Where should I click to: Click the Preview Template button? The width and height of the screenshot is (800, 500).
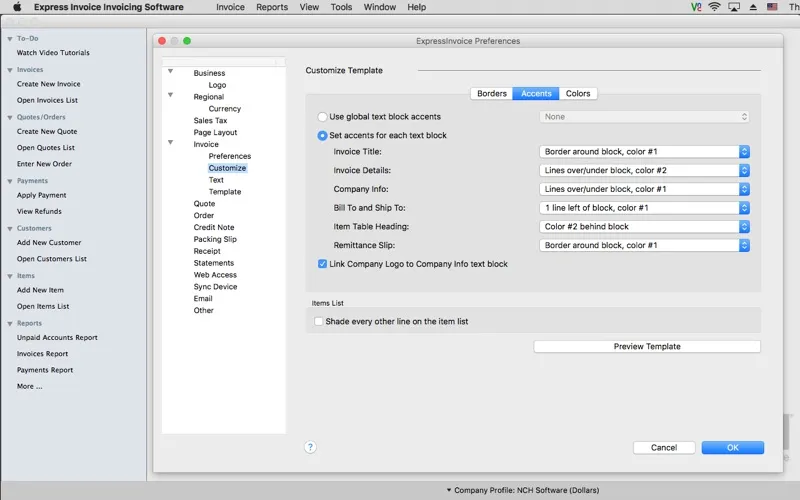(x=646, y=347)
